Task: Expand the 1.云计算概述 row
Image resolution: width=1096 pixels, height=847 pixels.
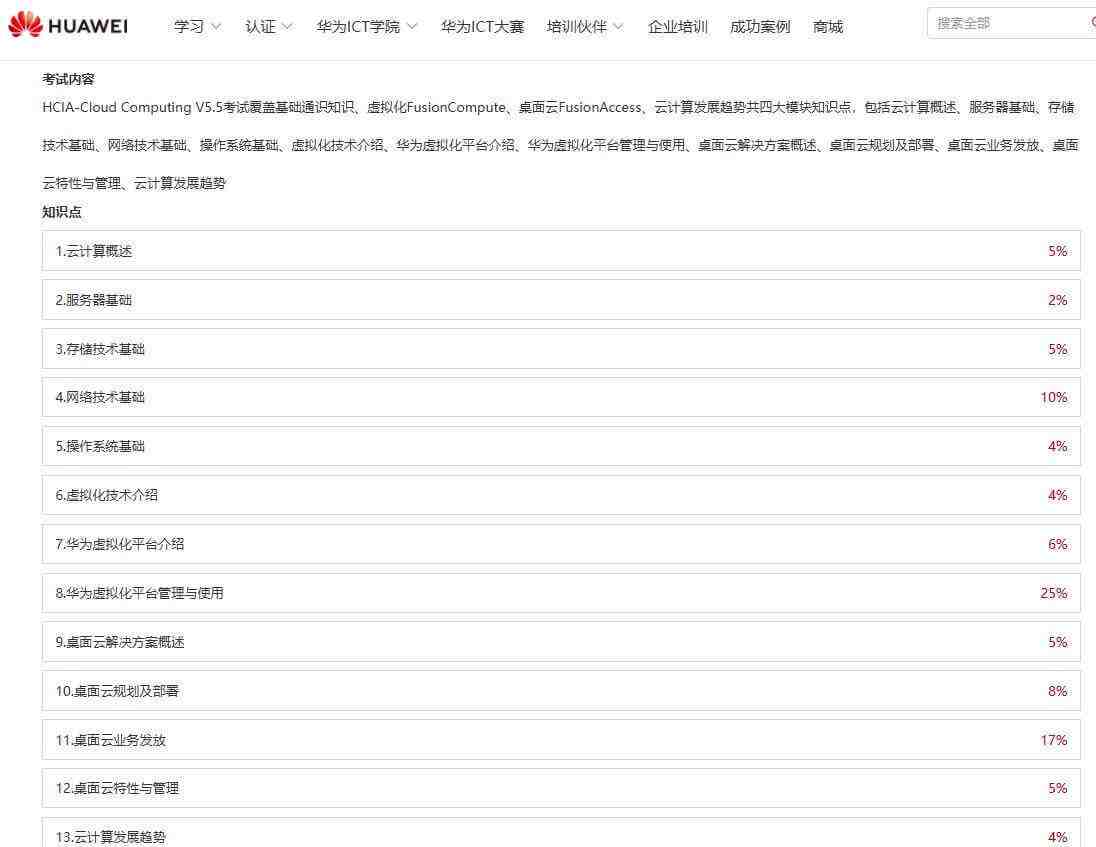Action: pos(561,251)
